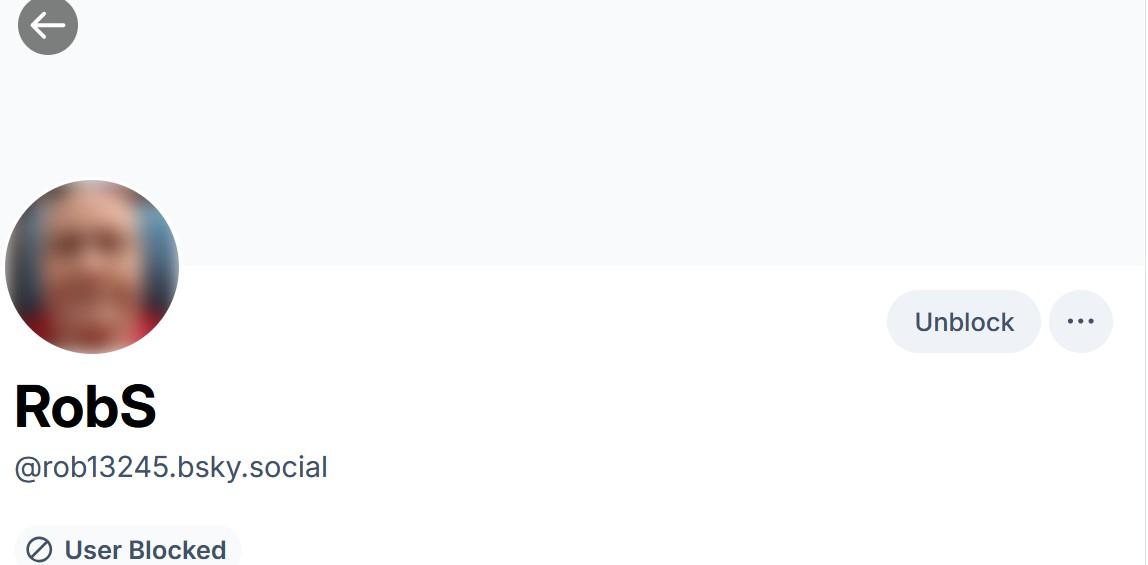Return using the round grey arrow button
The height and width of the screenshot is (565, 1148).
tap(48, 25)
